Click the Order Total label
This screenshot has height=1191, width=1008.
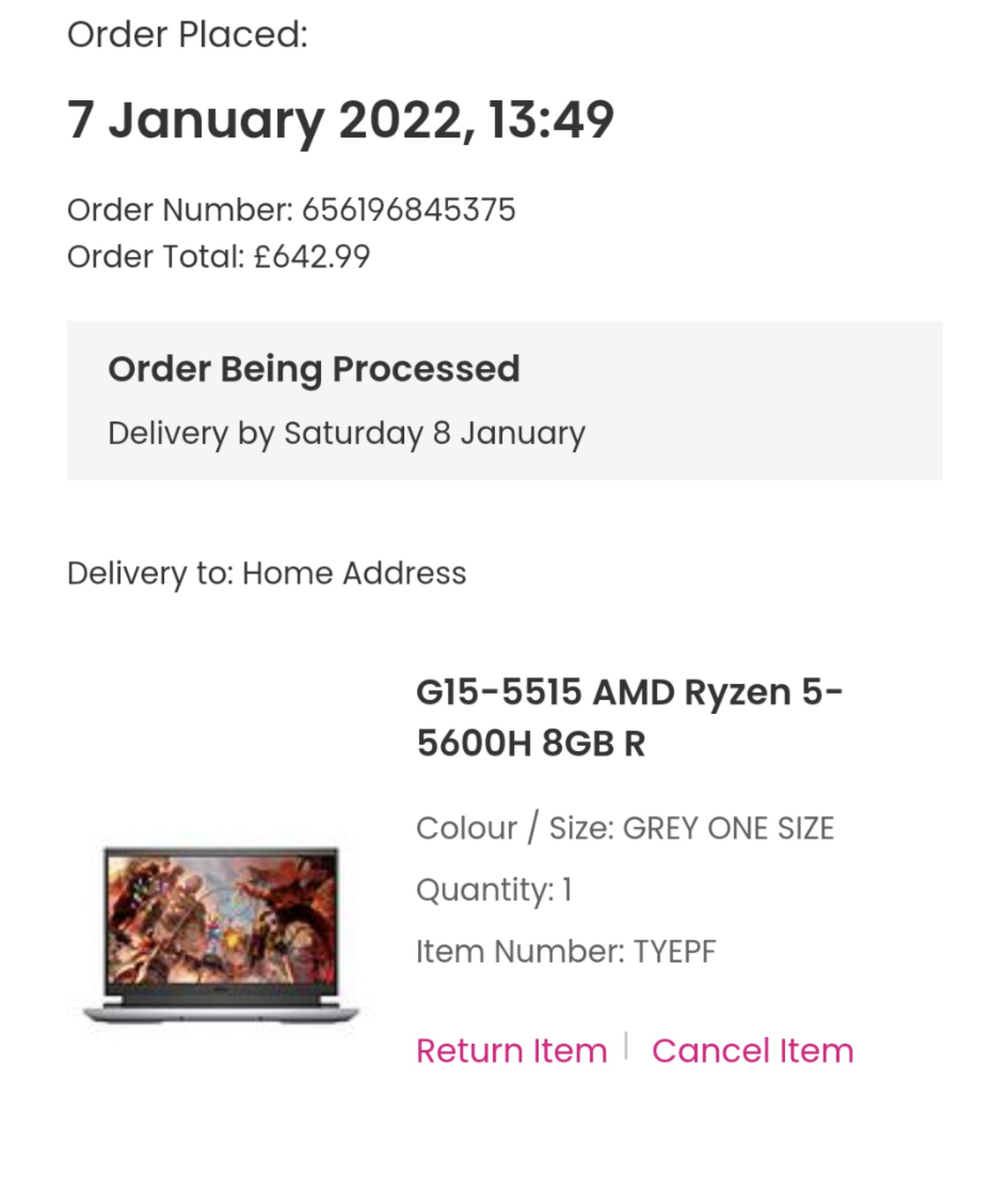click(x=156, y=256)
